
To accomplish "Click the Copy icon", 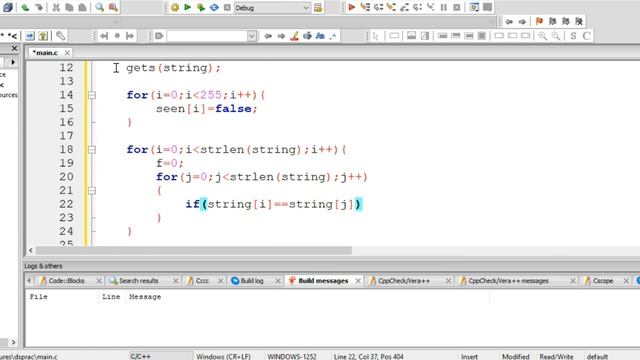I will tap(69, 7).
